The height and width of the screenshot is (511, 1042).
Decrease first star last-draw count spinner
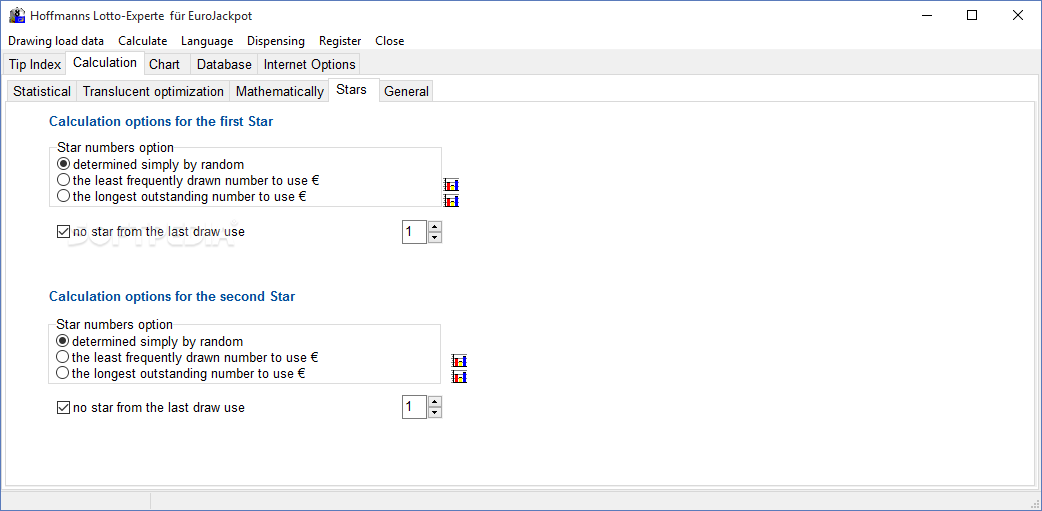click(x=435, y=238)
